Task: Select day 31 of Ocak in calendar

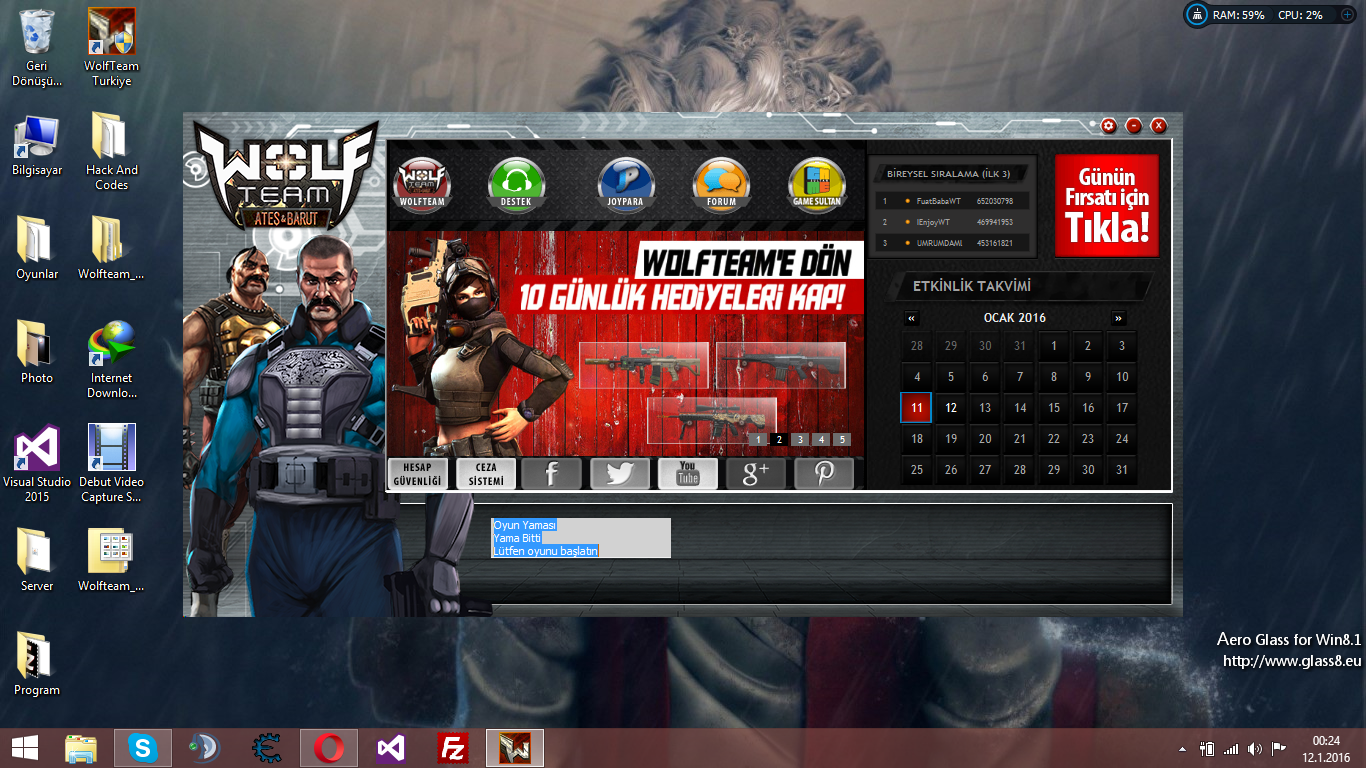Action: (x=1122, y=470)
